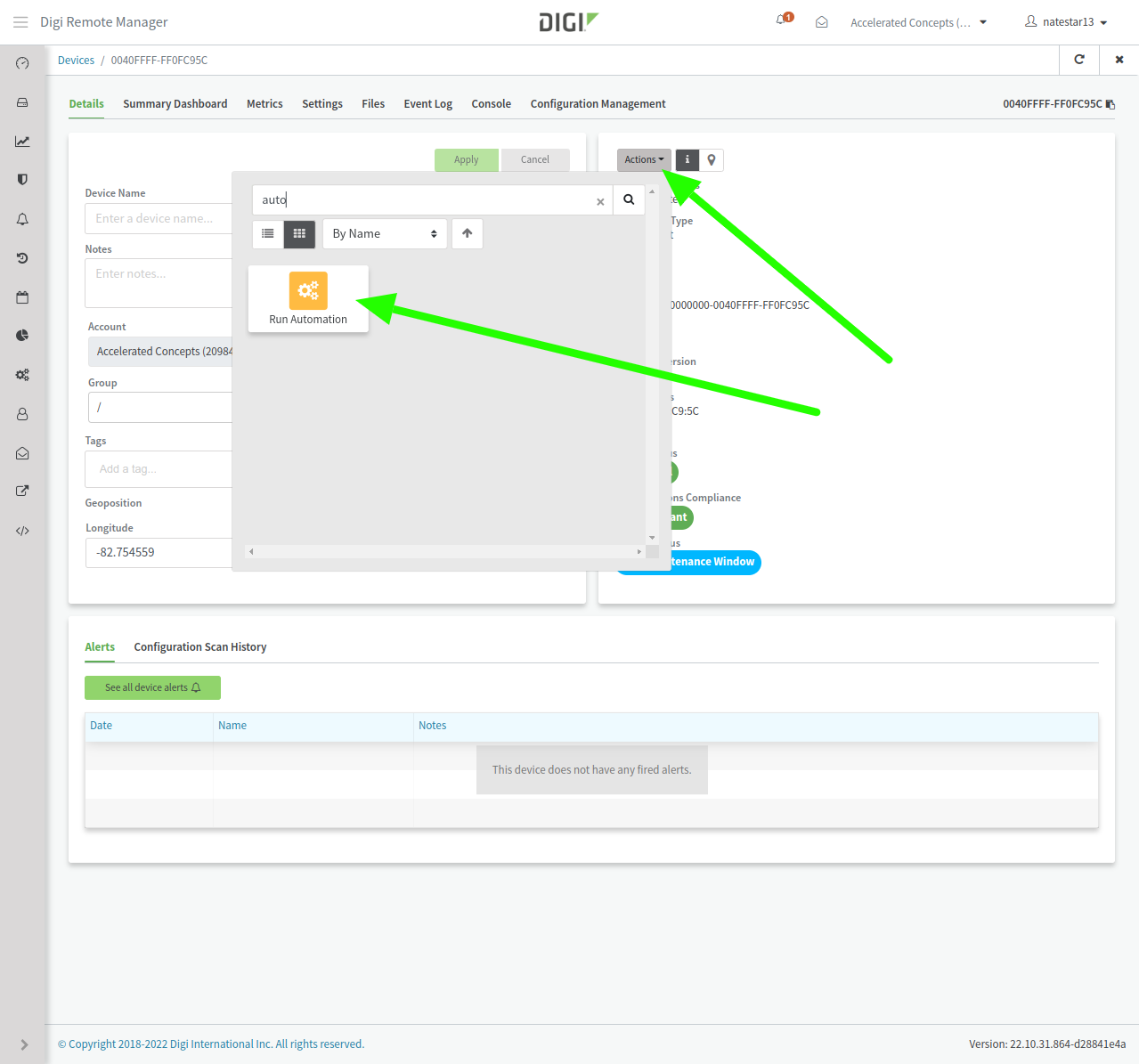This screenshot has width=1139, height=1064.
Task: Open the chart Insights icon in sidebar
Action: pos(22,142)
